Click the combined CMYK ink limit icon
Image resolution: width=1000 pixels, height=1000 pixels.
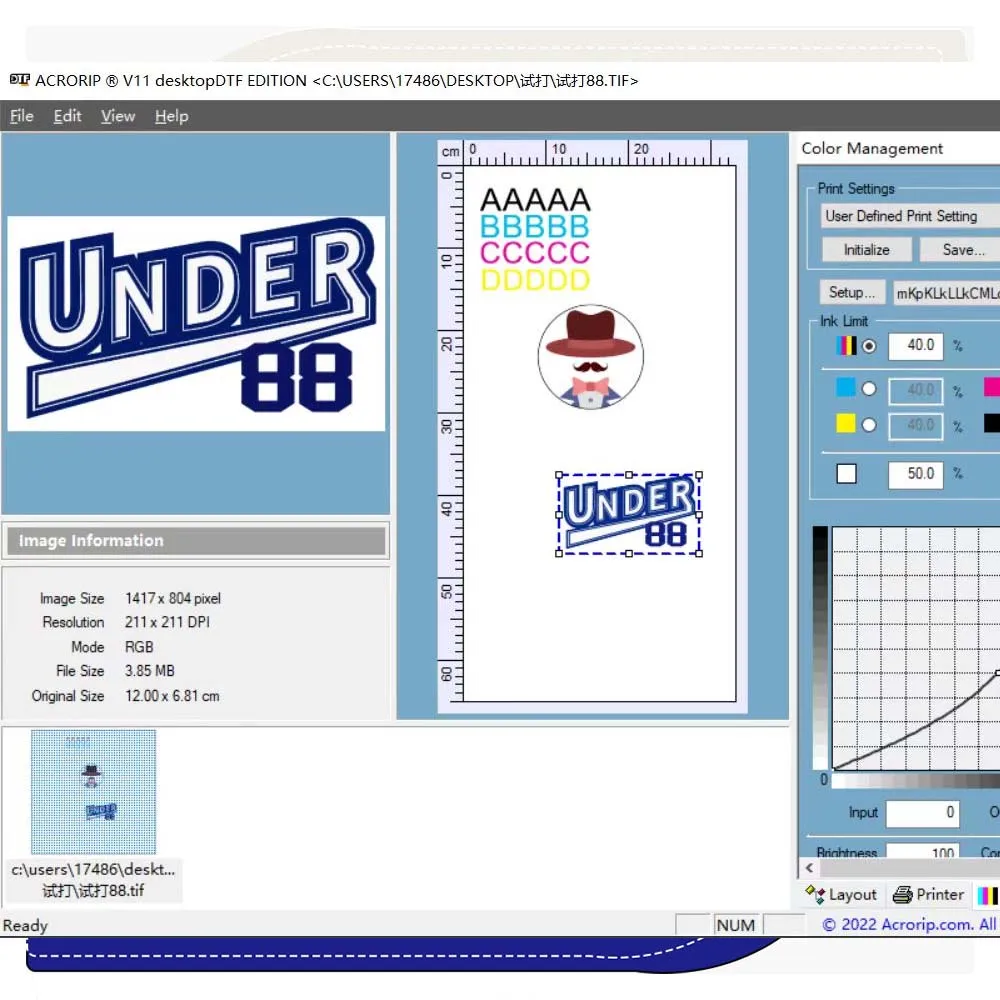click(x=846, y=346)
